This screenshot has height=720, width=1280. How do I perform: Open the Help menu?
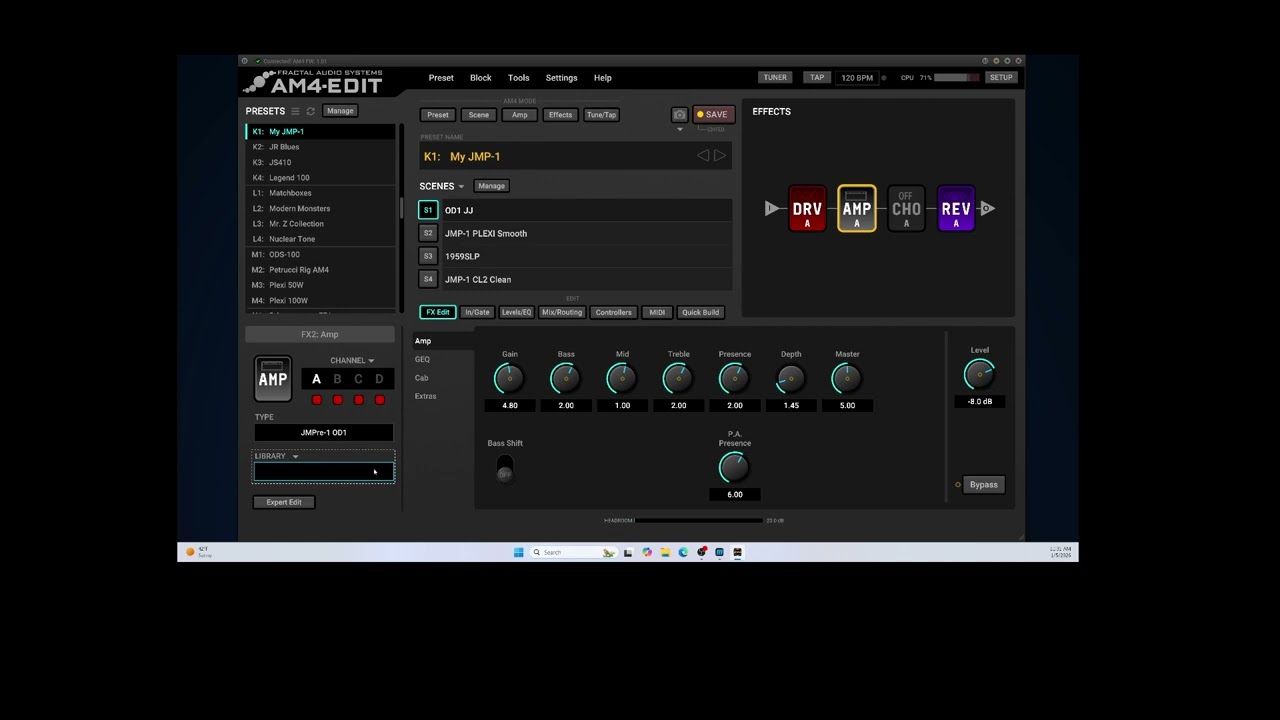pyautogui.click(x=603, y=78)
